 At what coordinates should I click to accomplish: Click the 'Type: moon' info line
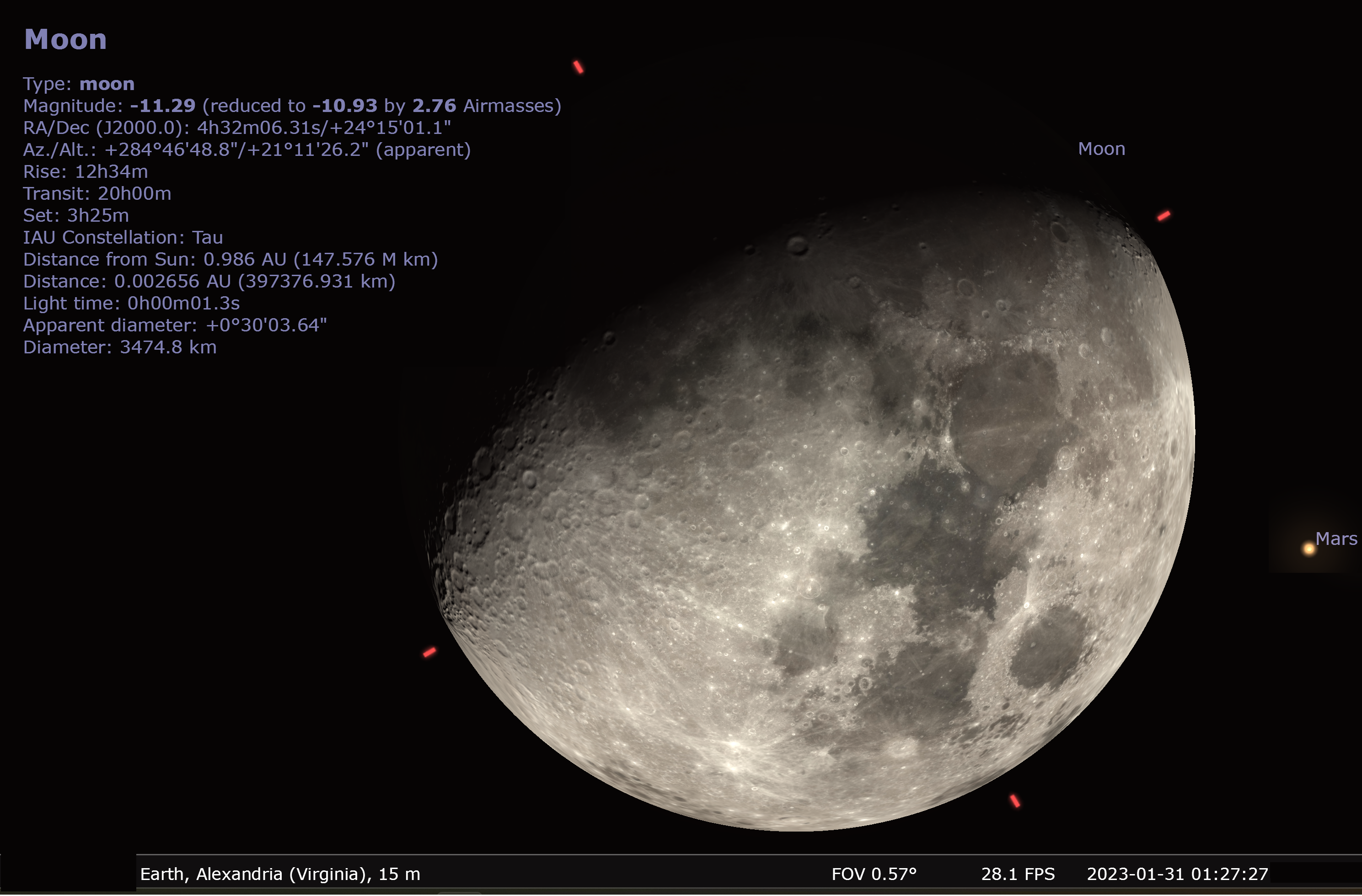[x=79, y=84]
